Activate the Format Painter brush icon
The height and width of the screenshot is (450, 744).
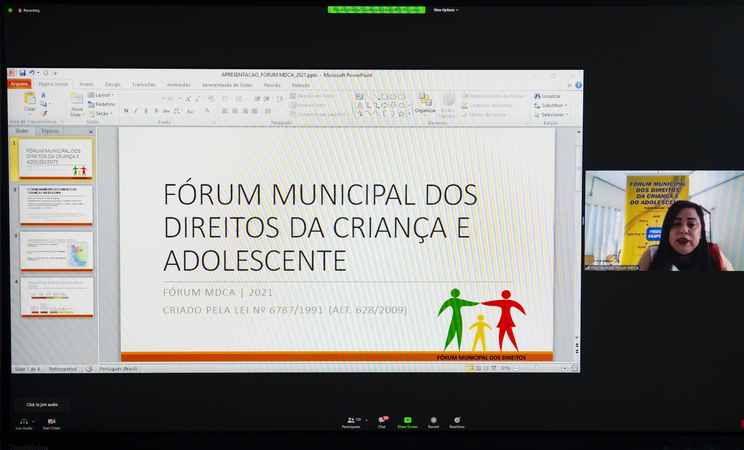click(44, 113)
